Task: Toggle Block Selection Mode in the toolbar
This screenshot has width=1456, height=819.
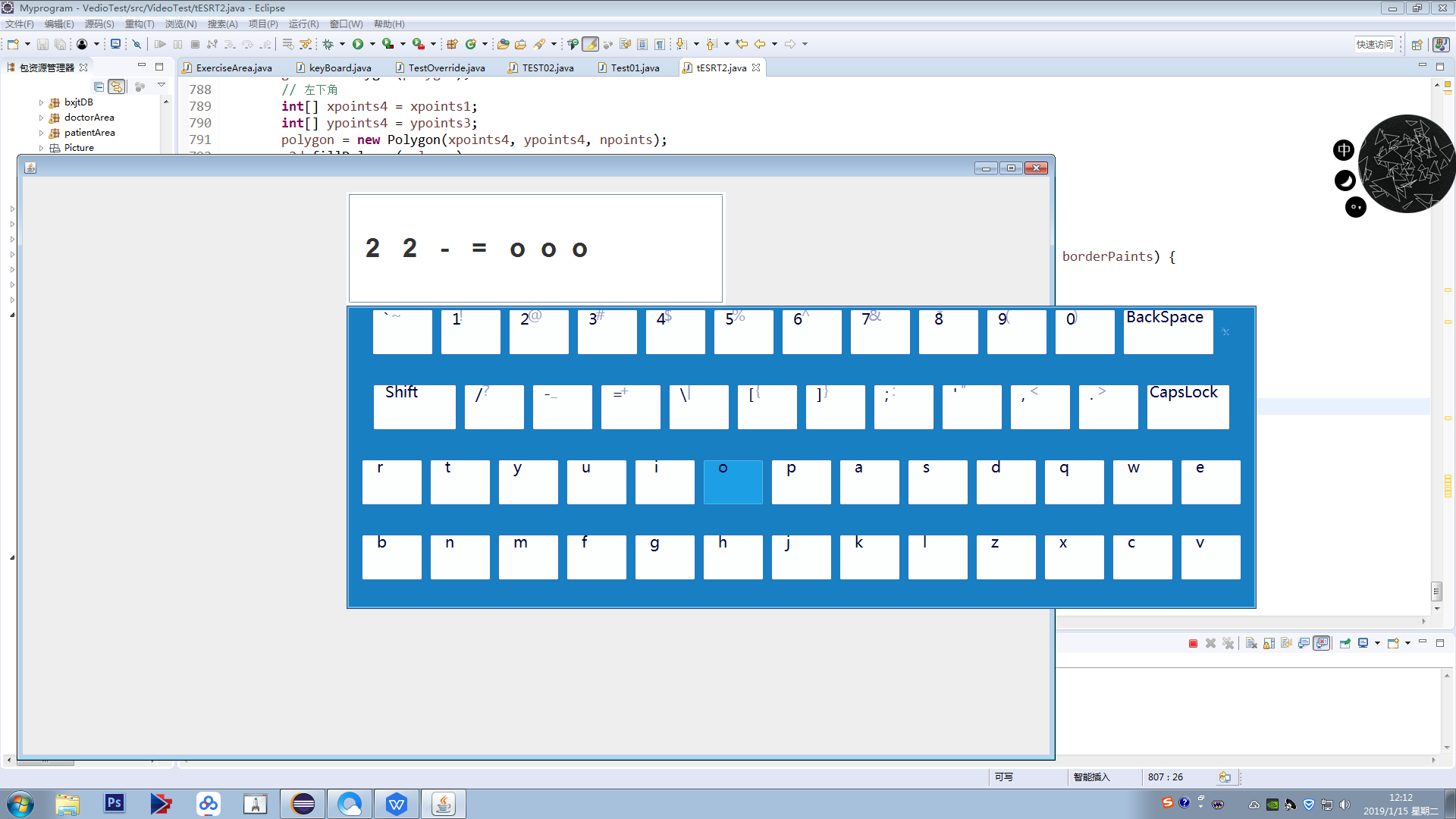Action: pos(642,44)
